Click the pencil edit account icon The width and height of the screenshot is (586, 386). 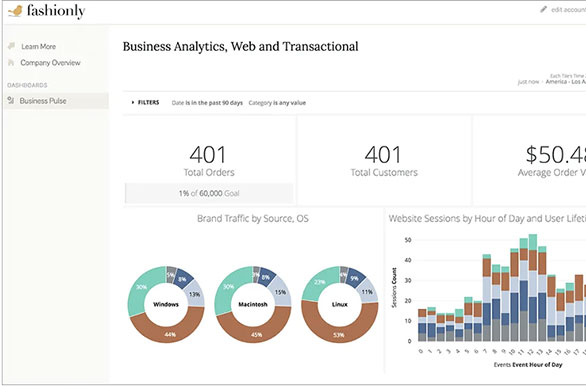[x=543, y=9]
